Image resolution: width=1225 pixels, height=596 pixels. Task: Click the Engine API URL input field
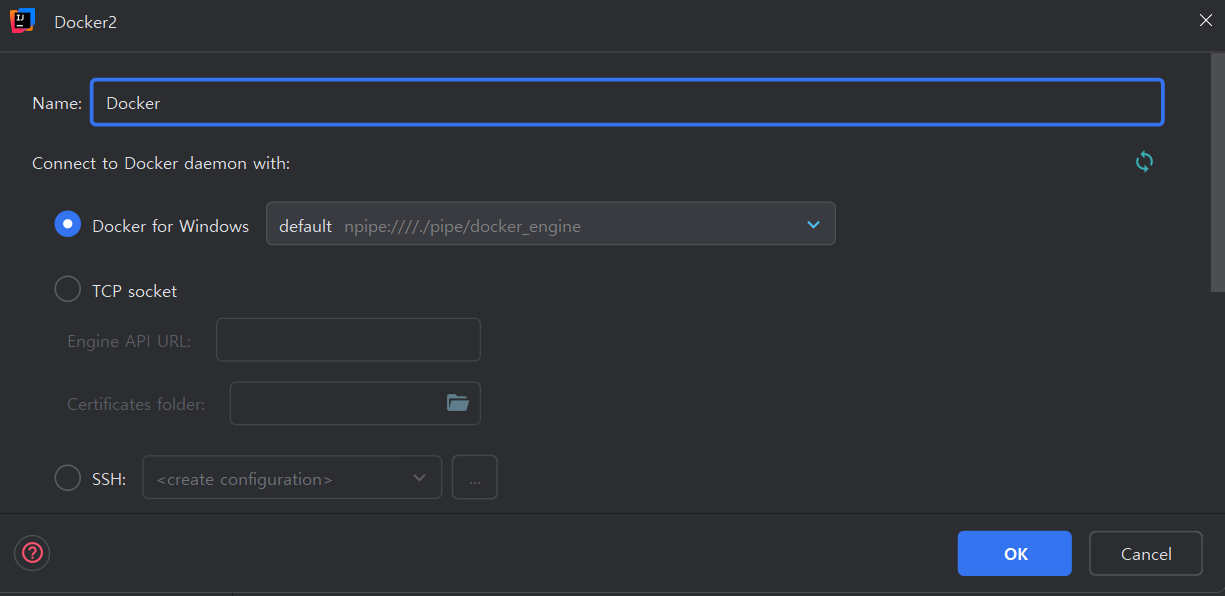348,339
